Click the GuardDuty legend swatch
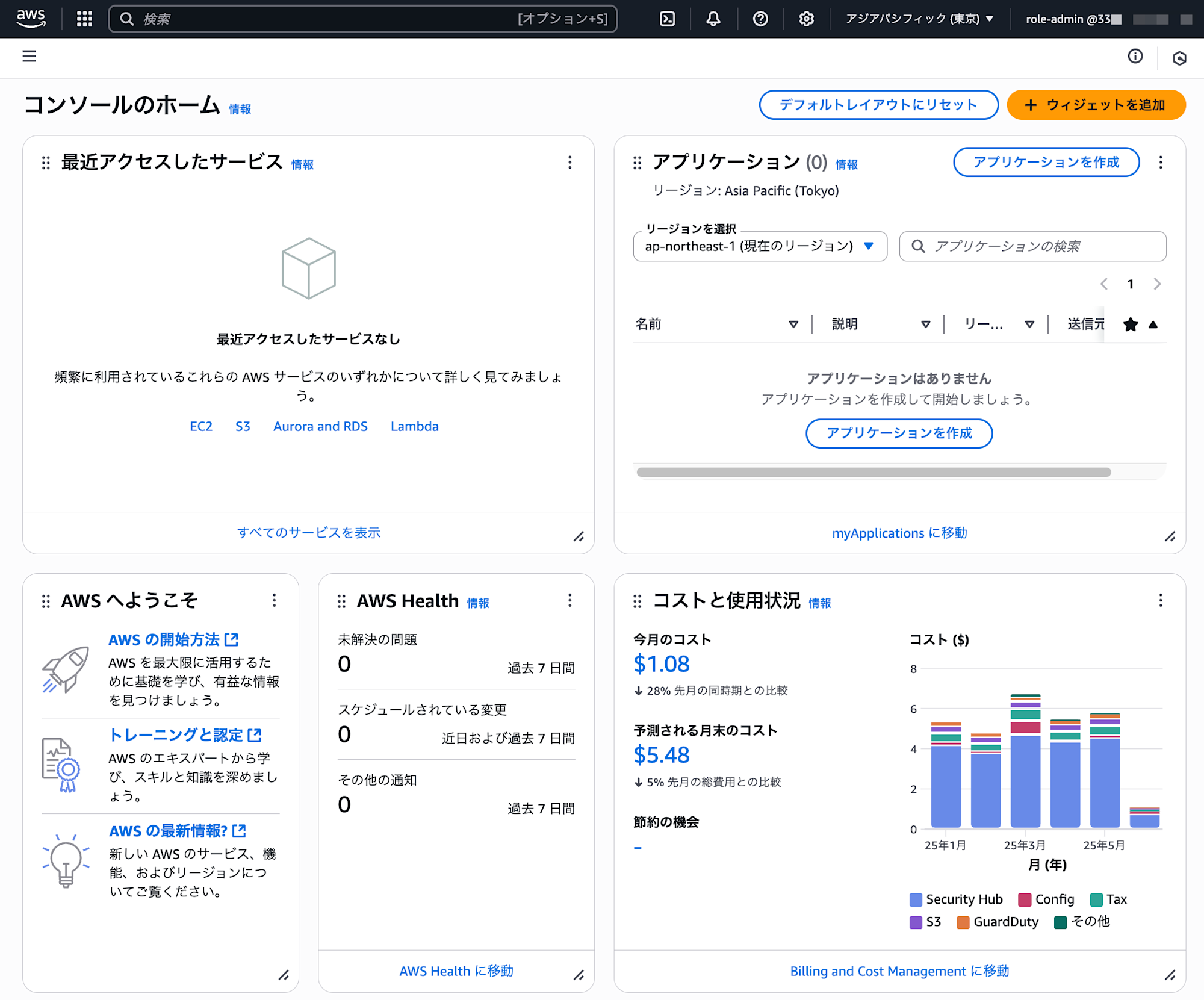The image size is (1204, 1000). click(963, 922)
